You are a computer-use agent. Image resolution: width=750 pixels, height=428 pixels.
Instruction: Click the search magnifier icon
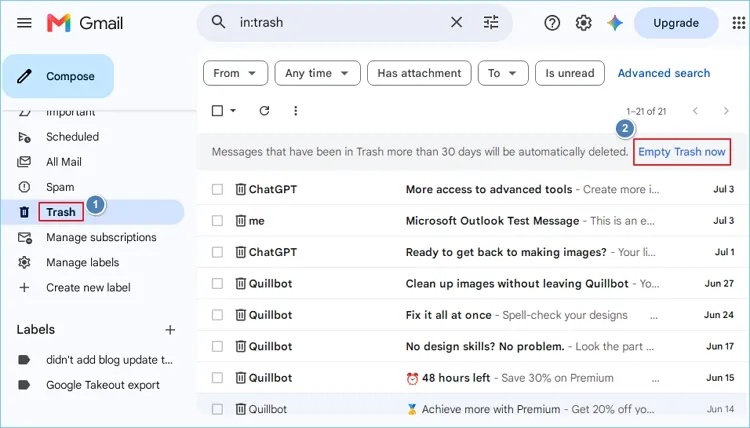[x=218, y=22]
